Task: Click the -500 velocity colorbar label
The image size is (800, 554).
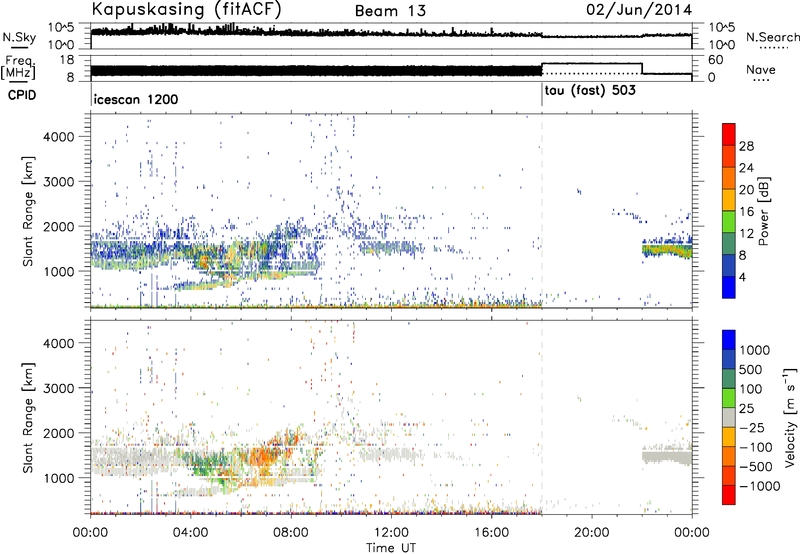Action: click(x=756, y=467)
